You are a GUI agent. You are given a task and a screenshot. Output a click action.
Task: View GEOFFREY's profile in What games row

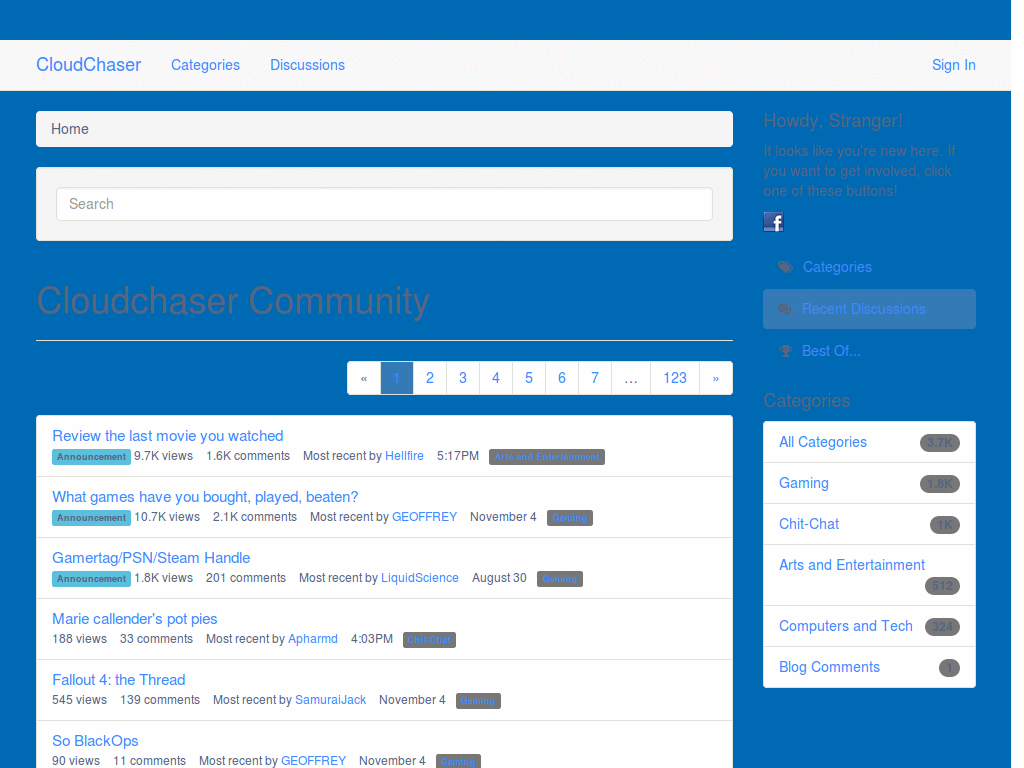click(x=424, y=517)
